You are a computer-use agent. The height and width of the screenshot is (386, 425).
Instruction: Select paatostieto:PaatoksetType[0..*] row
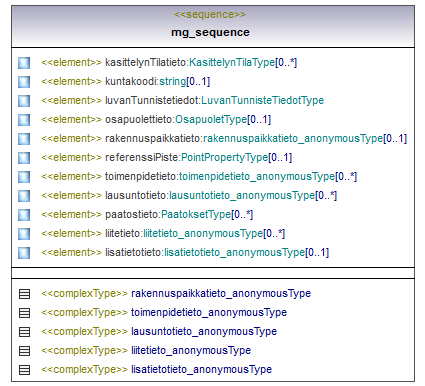click(x=147, y=215)
